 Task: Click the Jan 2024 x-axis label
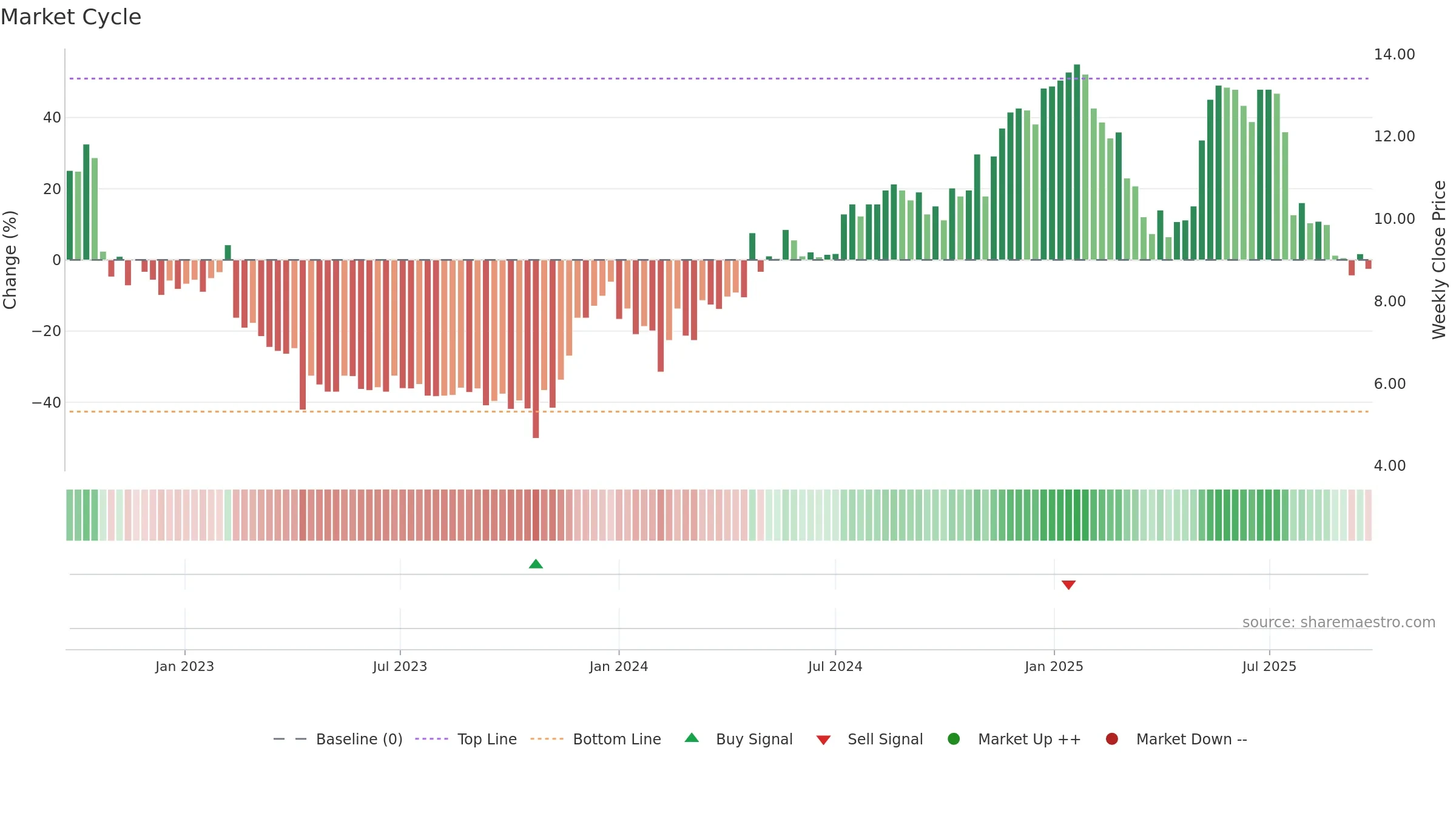click(x=619, y=667)
